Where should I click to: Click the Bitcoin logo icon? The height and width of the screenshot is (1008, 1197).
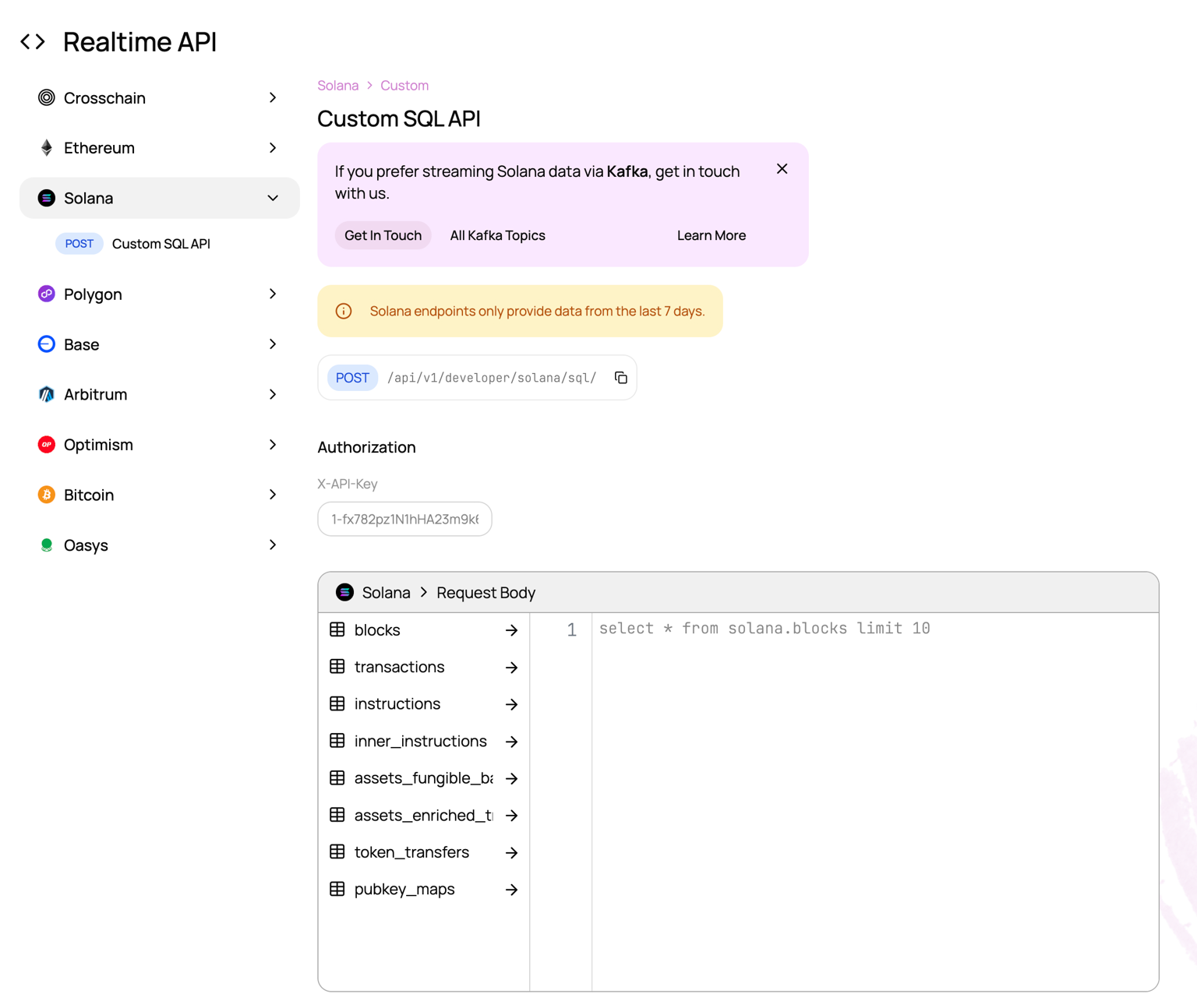click(47, 495)
